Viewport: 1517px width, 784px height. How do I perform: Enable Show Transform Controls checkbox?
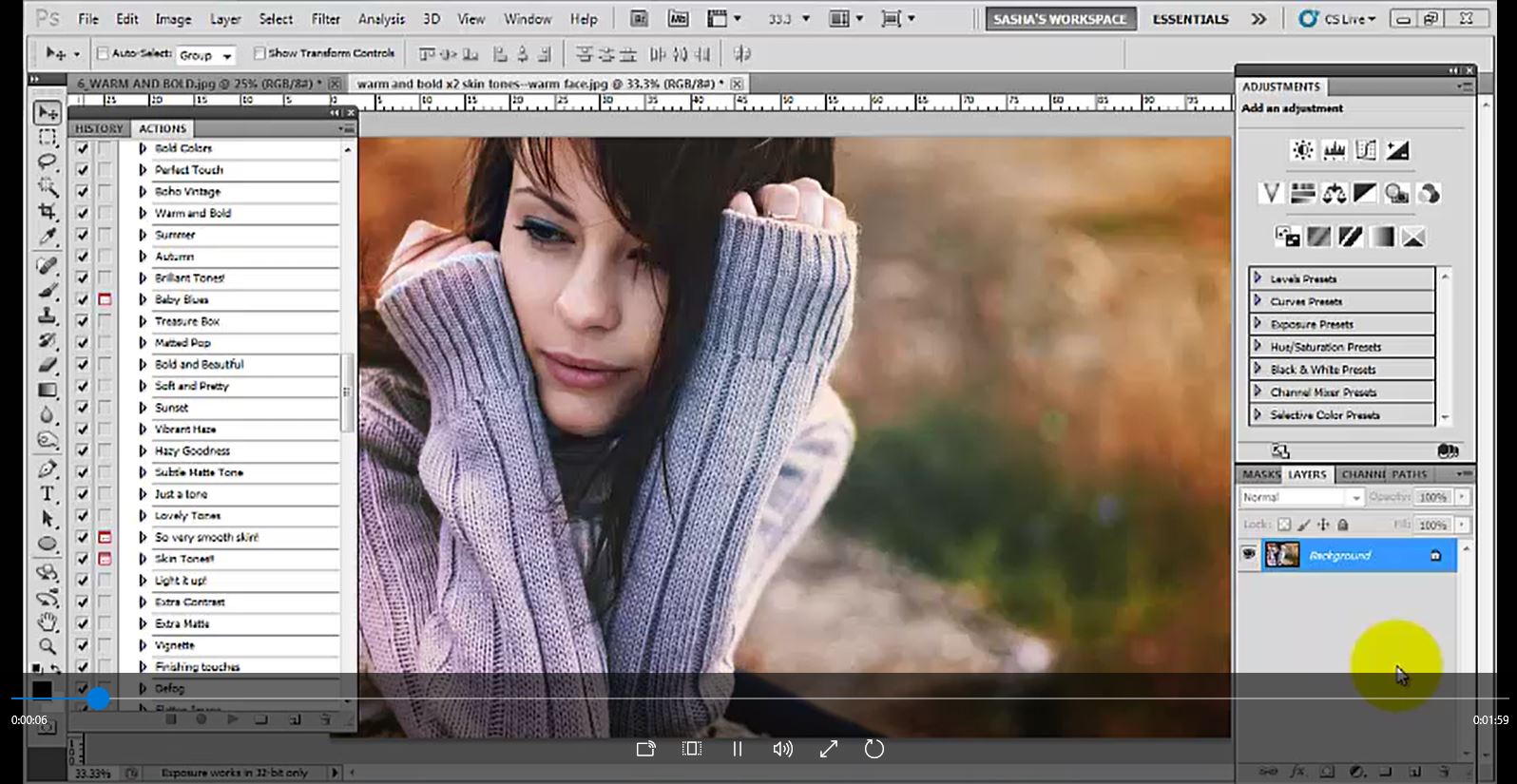(x=259, y=53)
